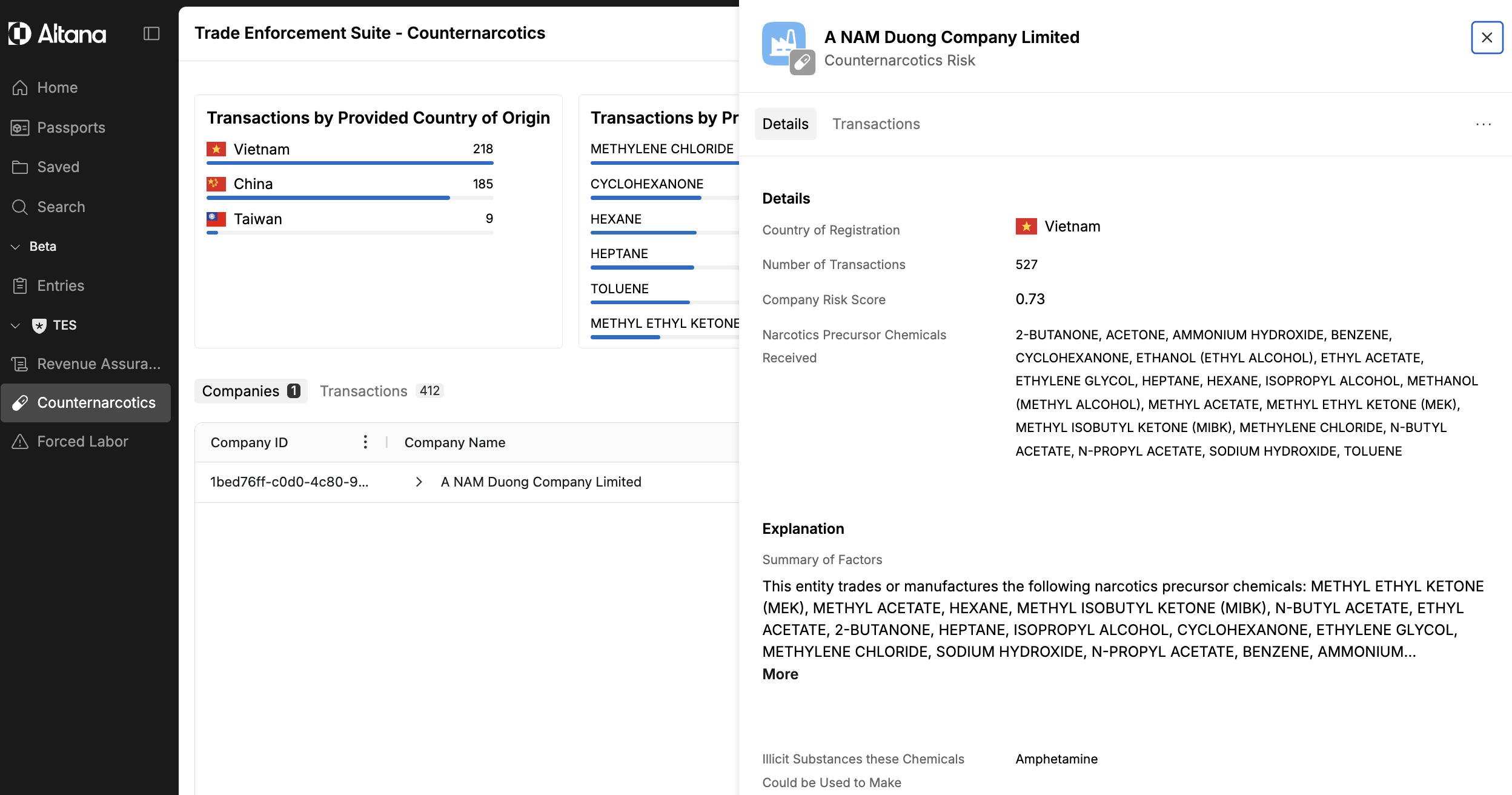Click METHYLENE CHLORIDE chart entry
Viewport: 1512px width, 795px height.
tap(662, 149)
